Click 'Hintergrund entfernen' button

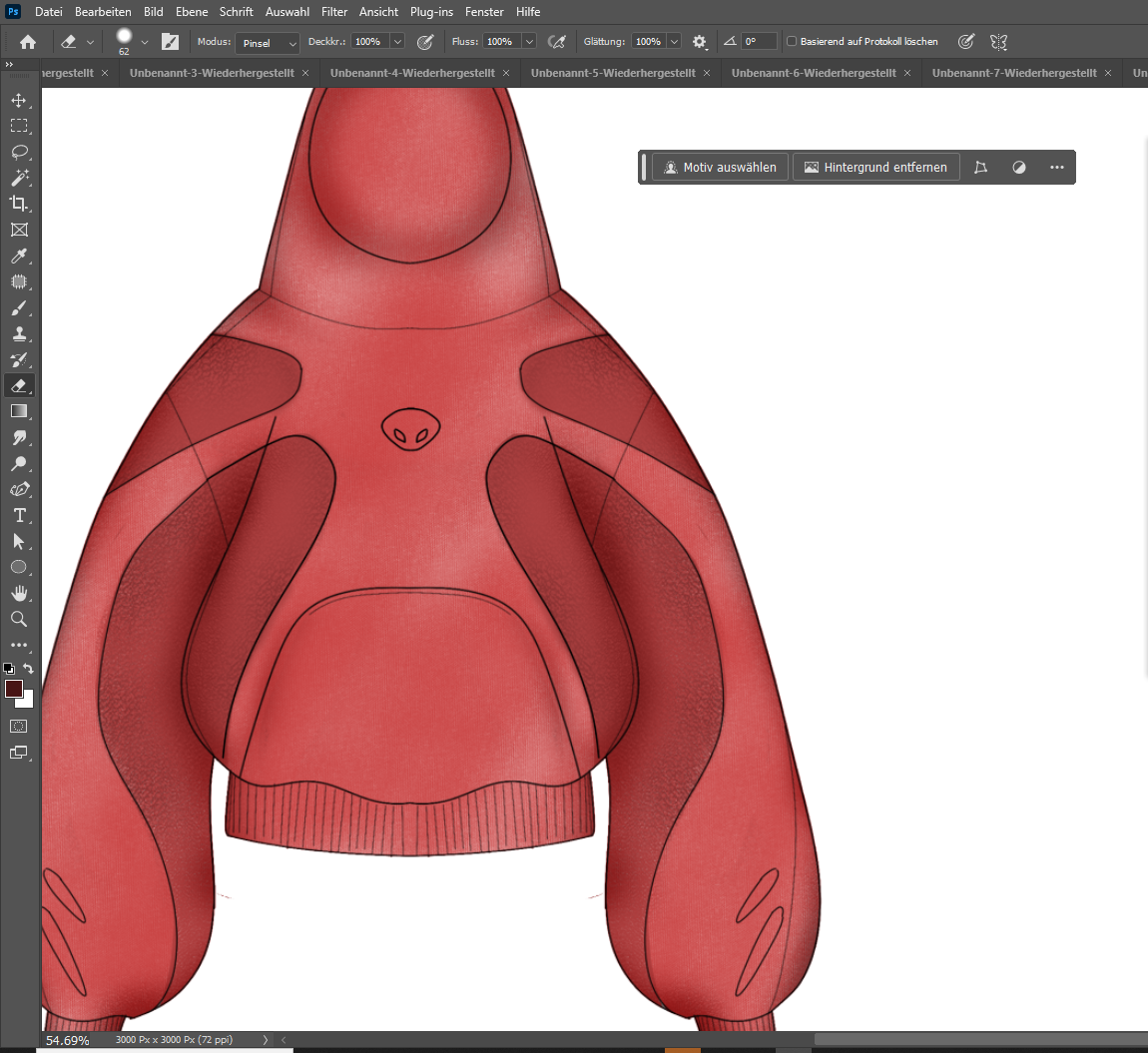pos(875,168)
